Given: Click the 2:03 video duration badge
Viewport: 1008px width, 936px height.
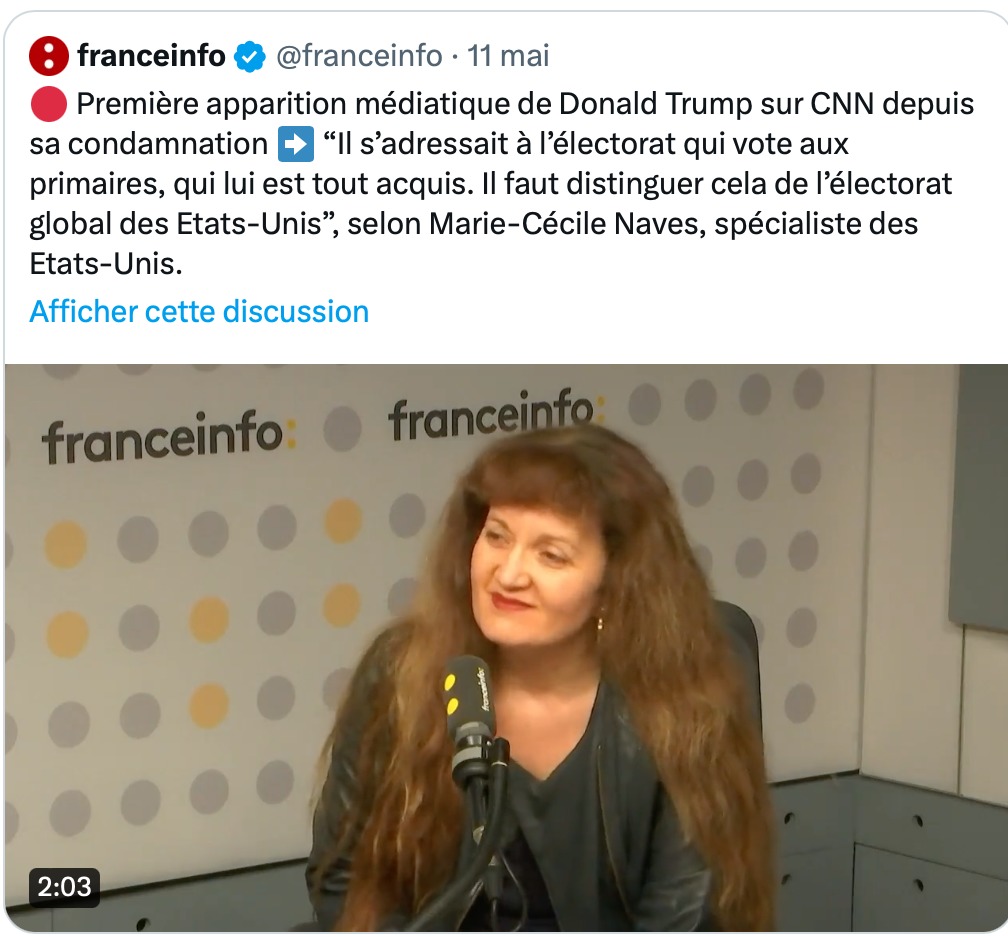Looking at the screenshot, I should click(64, 887).
